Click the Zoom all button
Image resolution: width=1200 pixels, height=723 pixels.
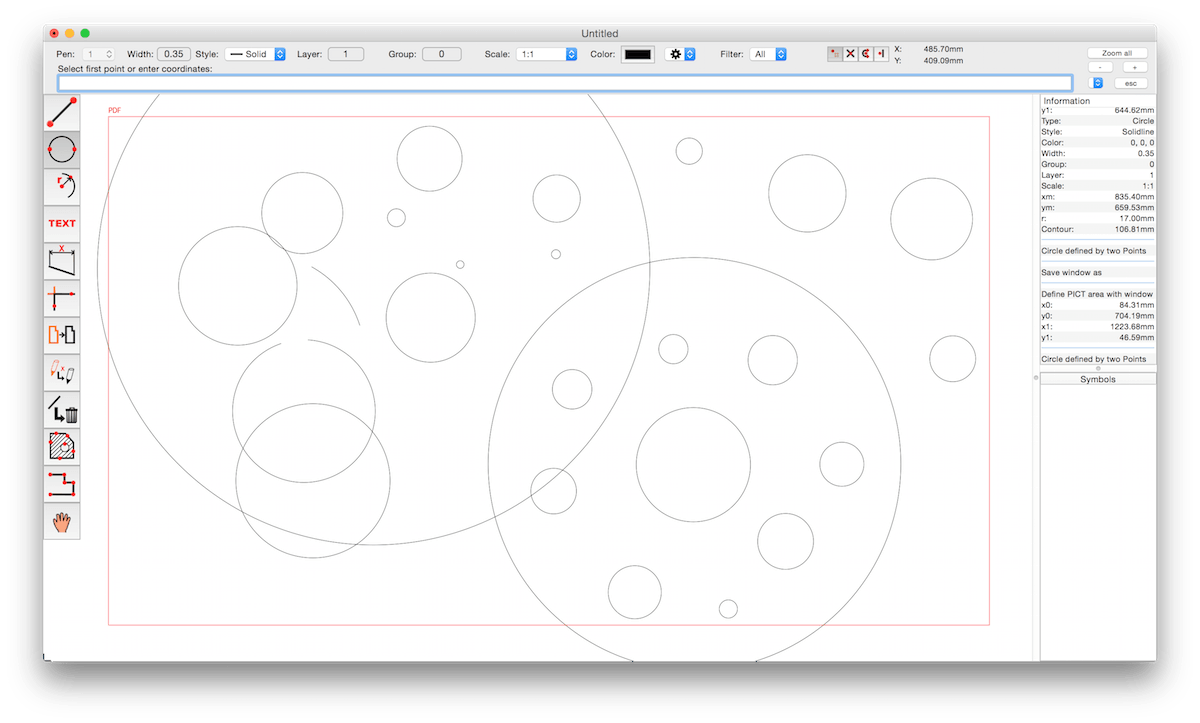pos(1117,53)
